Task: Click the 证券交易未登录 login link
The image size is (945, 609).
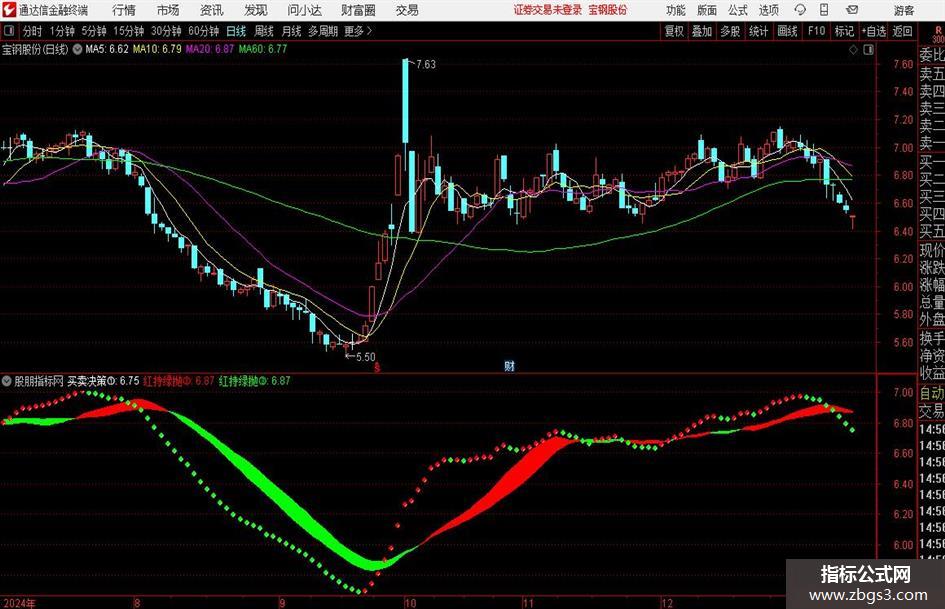Action: point(548,10)
